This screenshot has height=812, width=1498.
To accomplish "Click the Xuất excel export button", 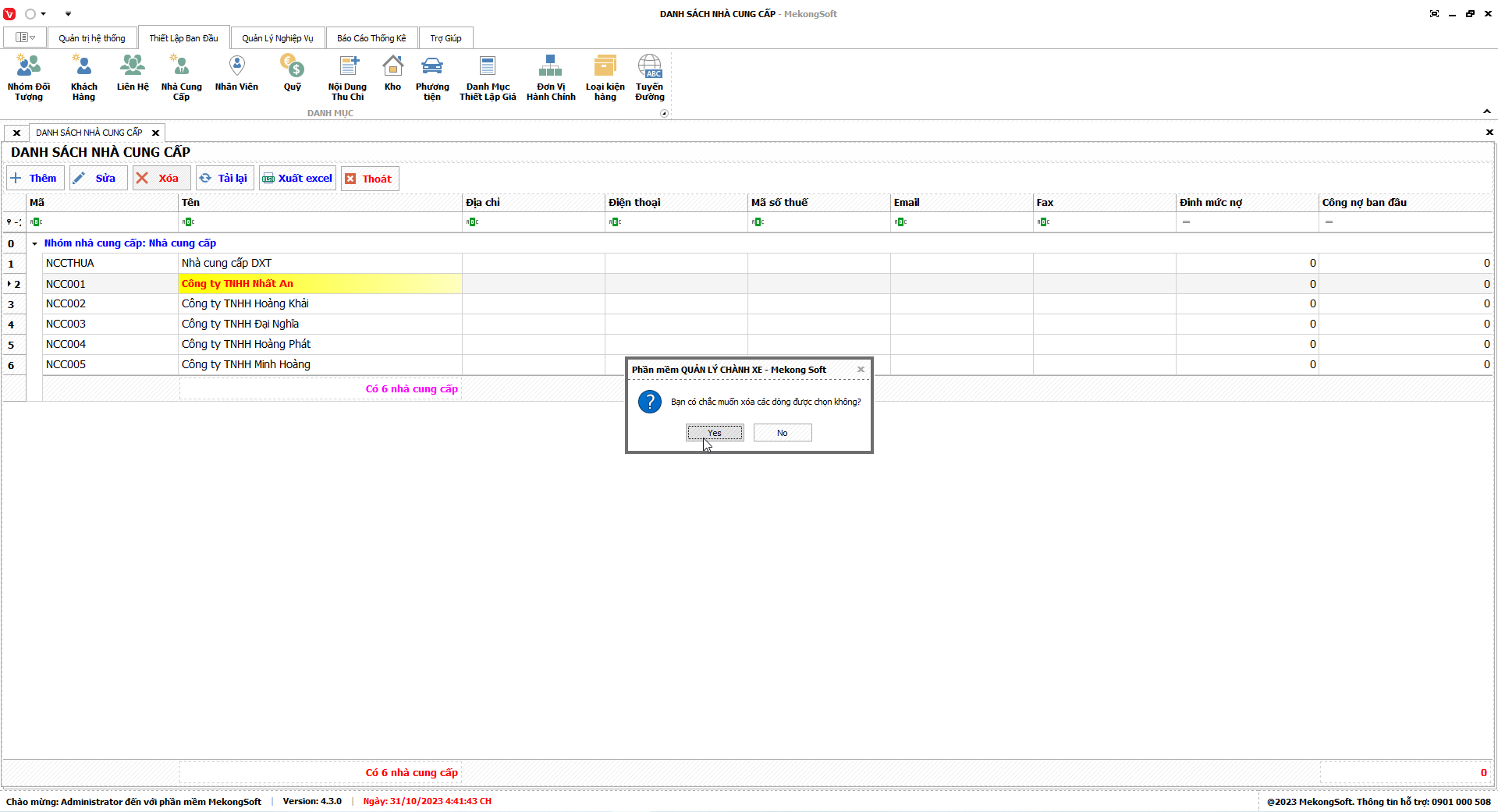I will (297, 179).
